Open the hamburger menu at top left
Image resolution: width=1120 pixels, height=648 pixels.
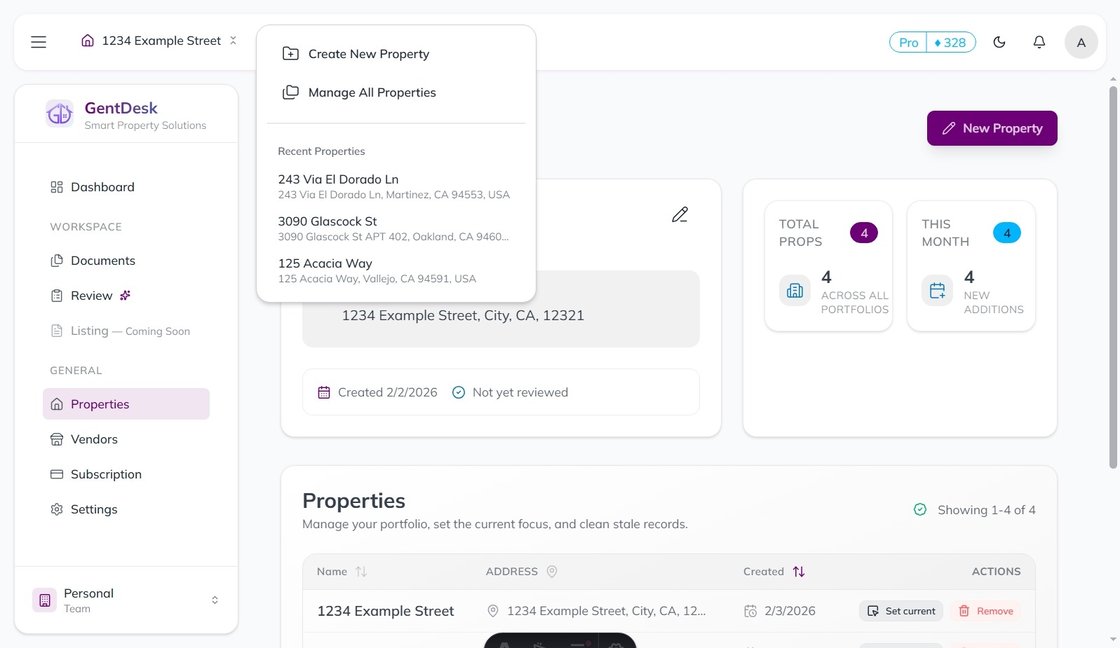(38, 41)
